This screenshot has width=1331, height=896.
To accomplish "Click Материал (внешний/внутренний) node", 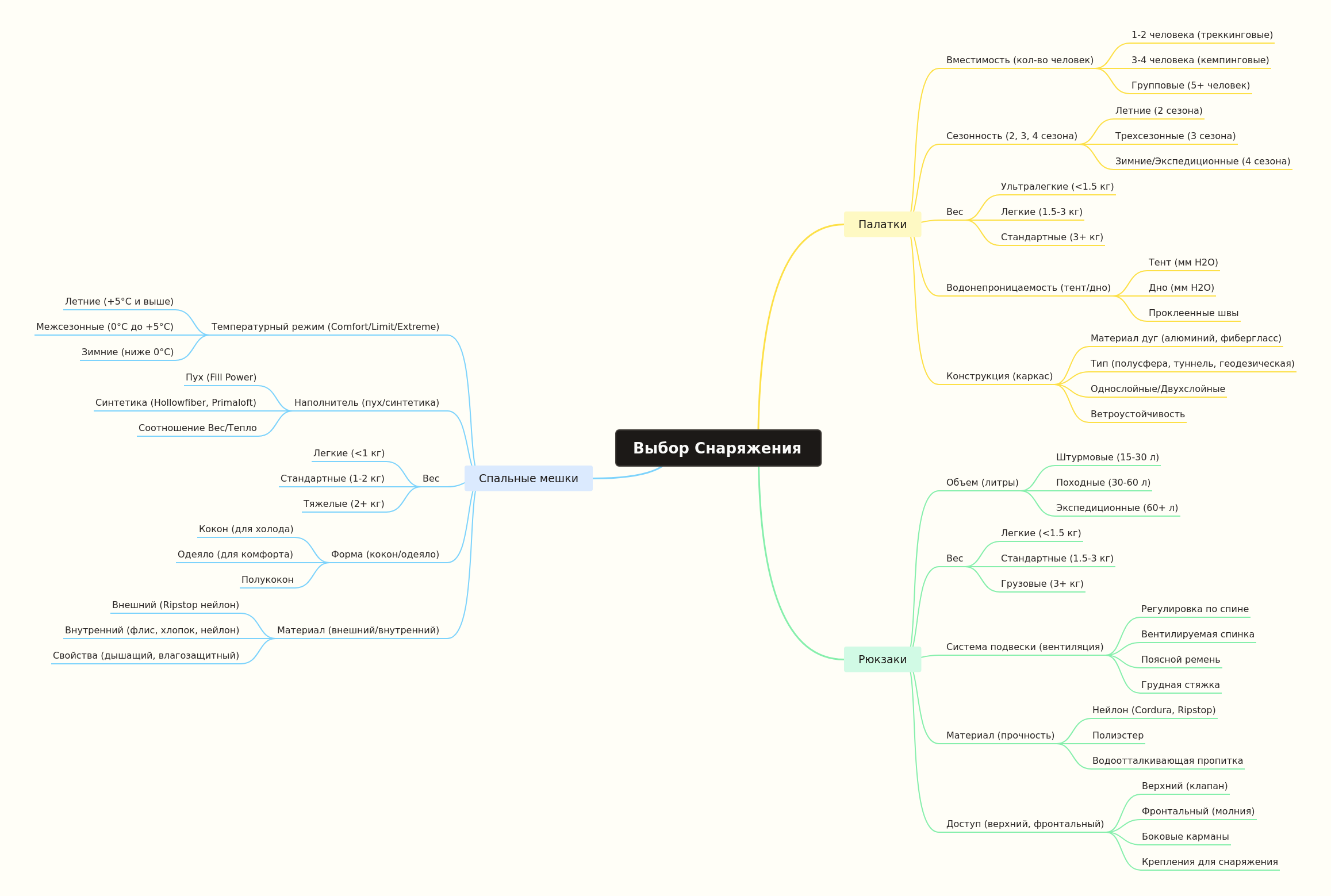I will tap(358, 630).
